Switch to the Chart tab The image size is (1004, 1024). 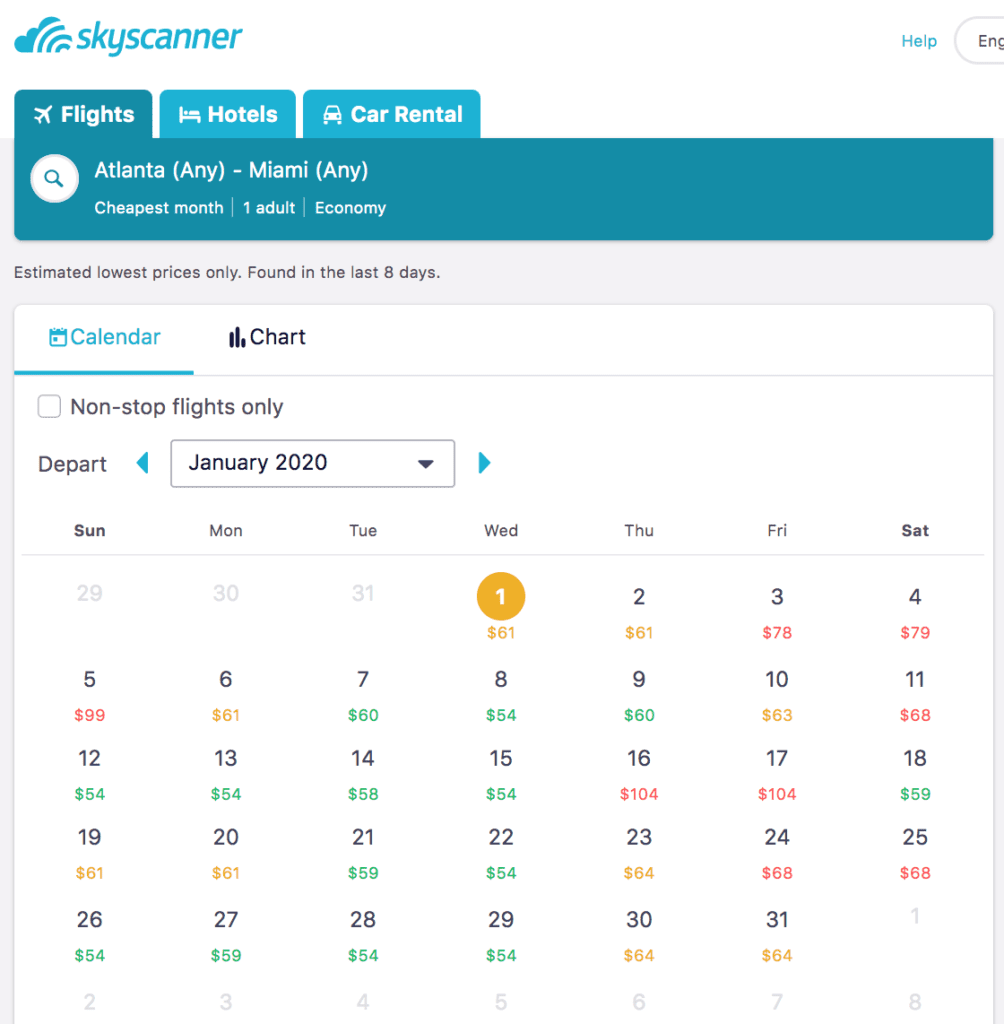(266, 337)
